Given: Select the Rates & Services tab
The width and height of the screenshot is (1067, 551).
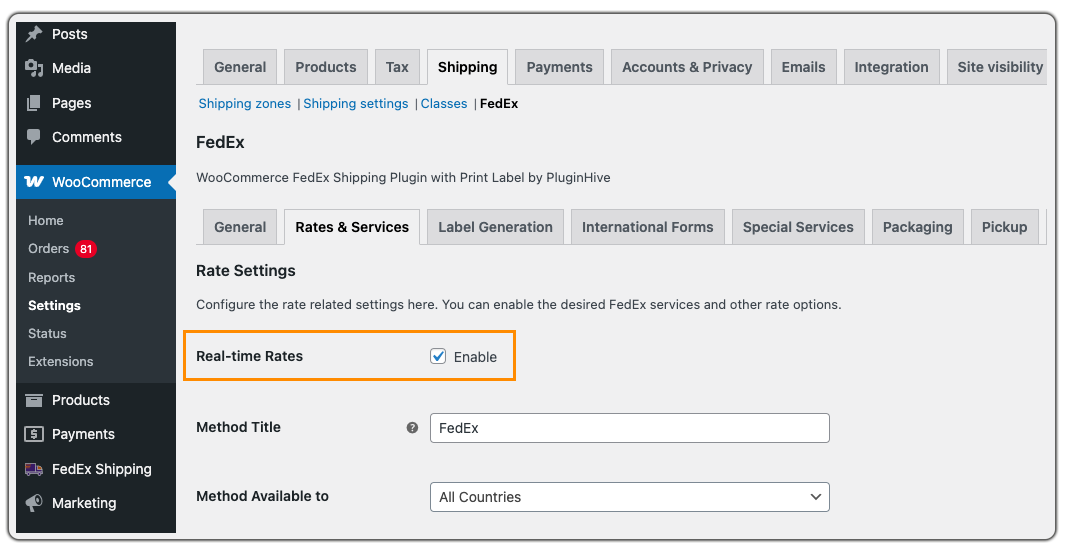Looking at the screenshot, I should (x=352, y=227).
